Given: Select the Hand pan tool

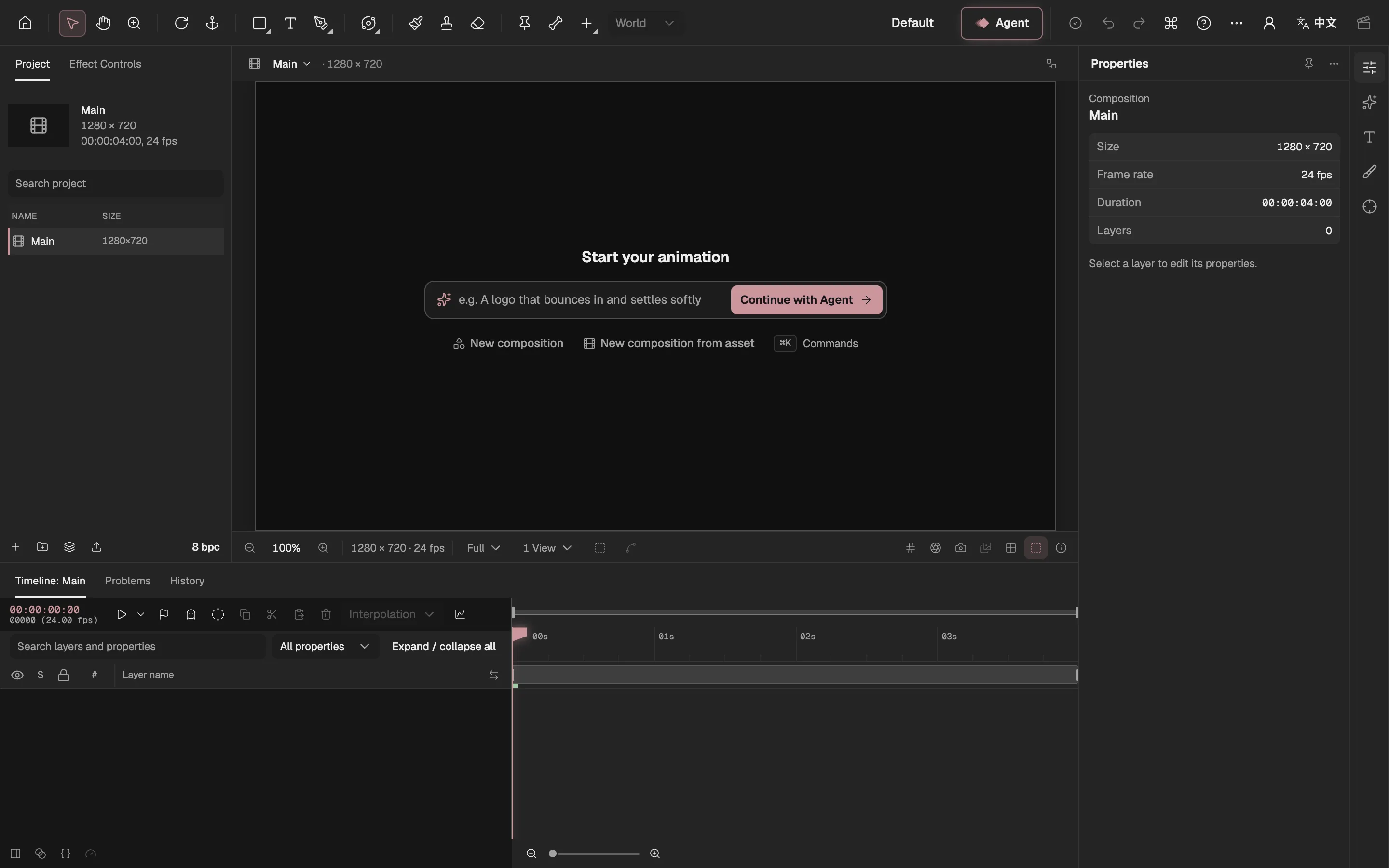Looking at the screenshot, I should 103,23.
